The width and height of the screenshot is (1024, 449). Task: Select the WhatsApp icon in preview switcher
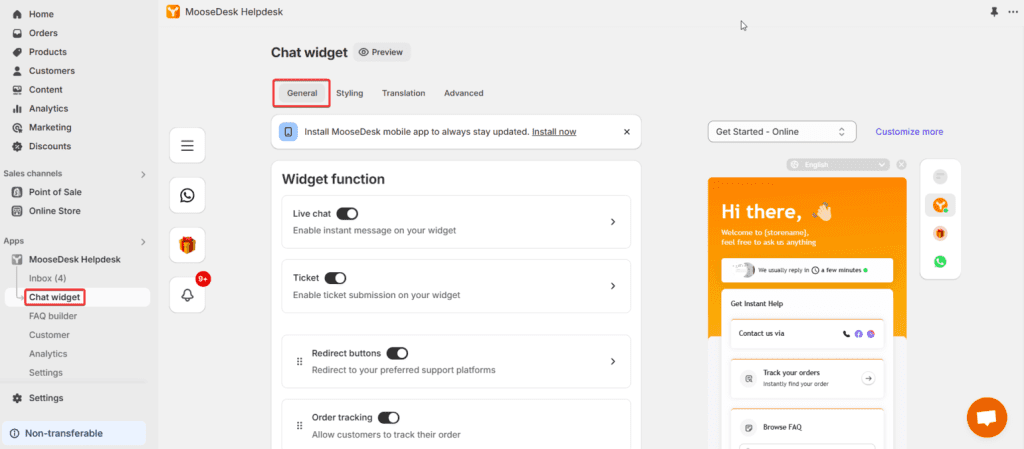click(x=940, y=262)
